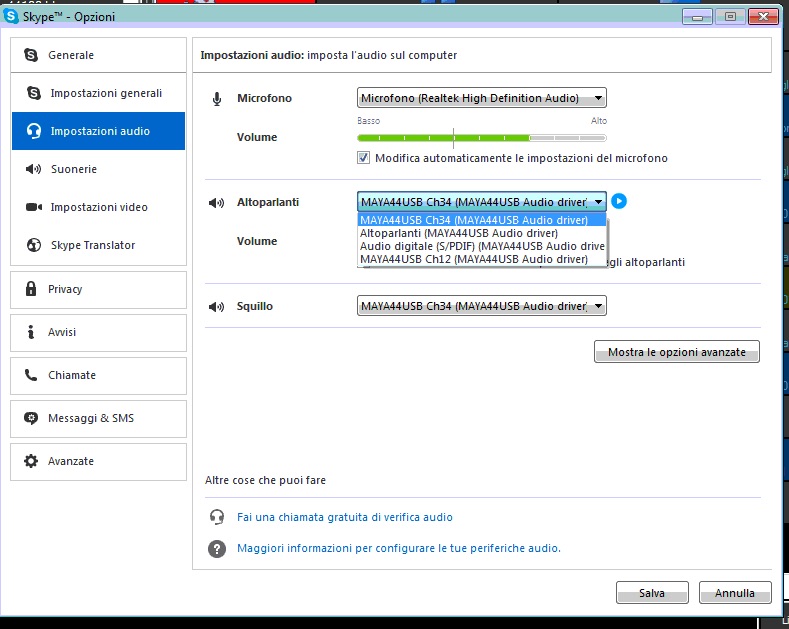Screen dimensions: 789x629
Task: Go to Suonerie settings
Action: [99, 169]
